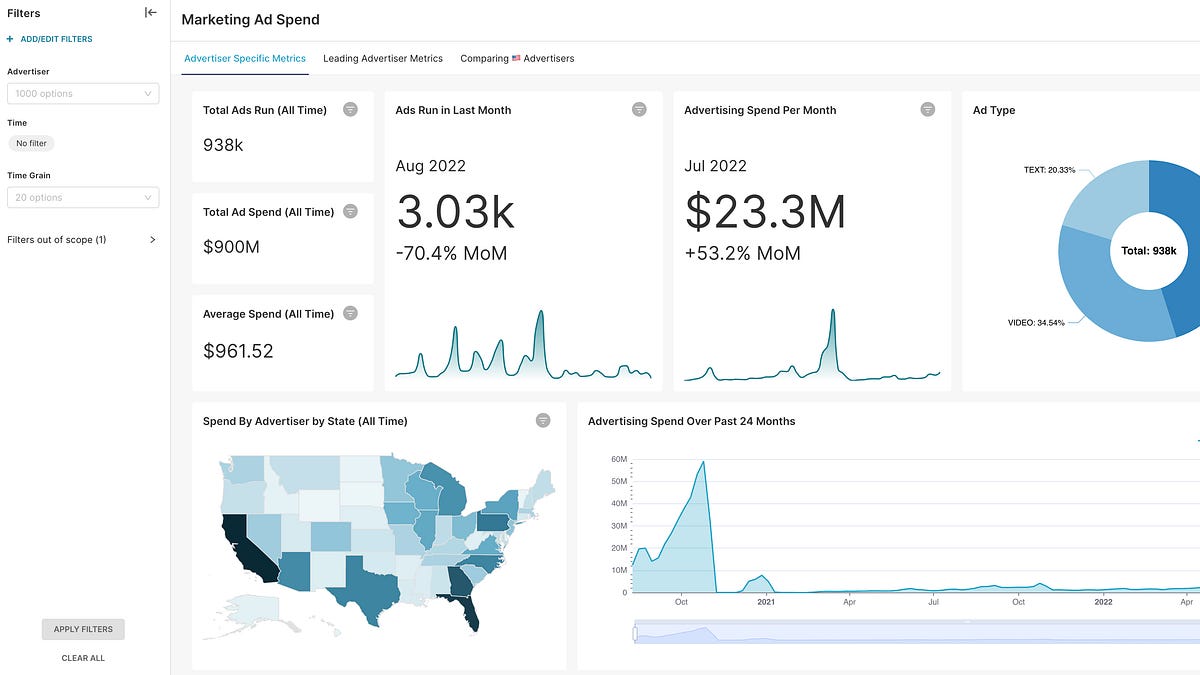
Task: Click the '60M' y-axis label
Action: pos(619,459)
